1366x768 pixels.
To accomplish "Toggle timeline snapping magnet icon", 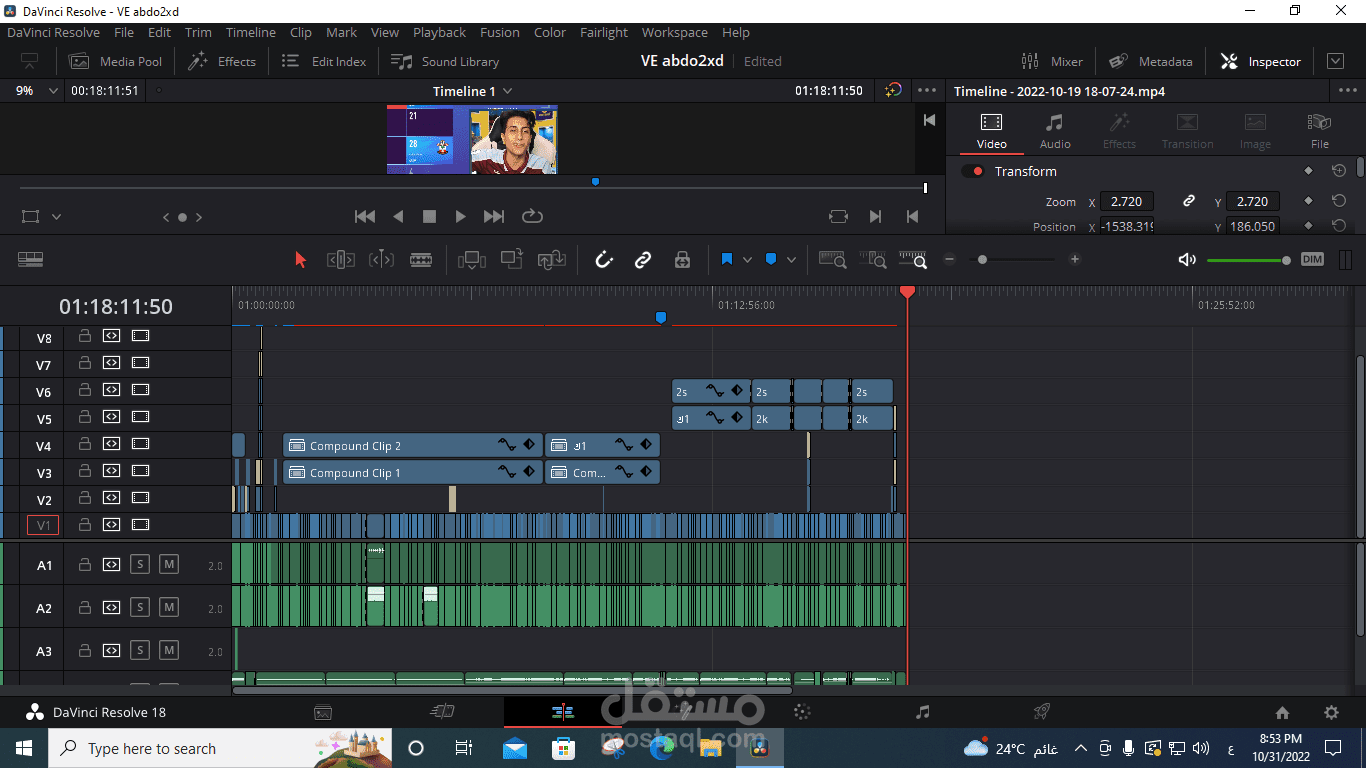I will pos(603,260).
